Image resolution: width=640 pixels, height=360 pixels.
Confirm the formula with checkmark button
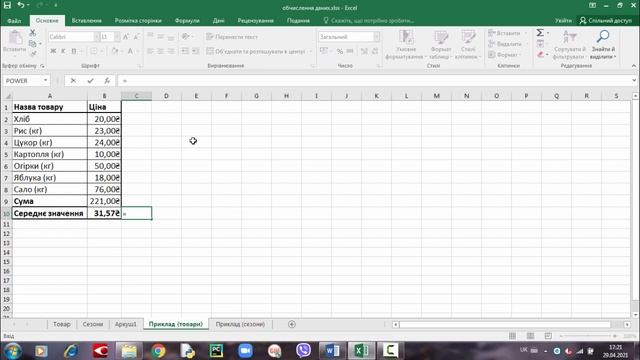pos(90,81)
